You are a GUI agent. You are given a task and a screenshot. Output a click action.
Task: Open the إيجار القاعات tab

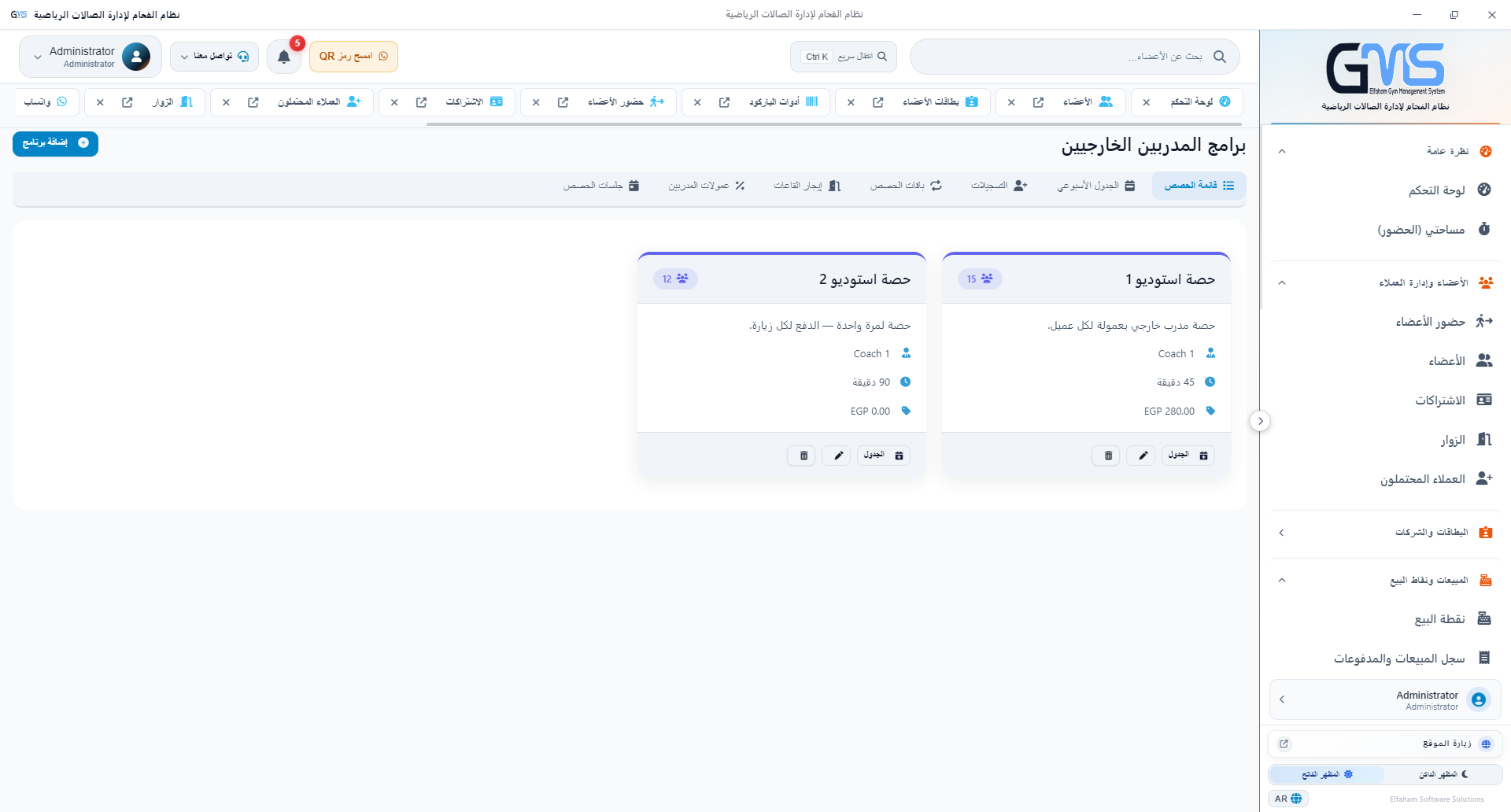pyautogui.click(x=807, y=186)
